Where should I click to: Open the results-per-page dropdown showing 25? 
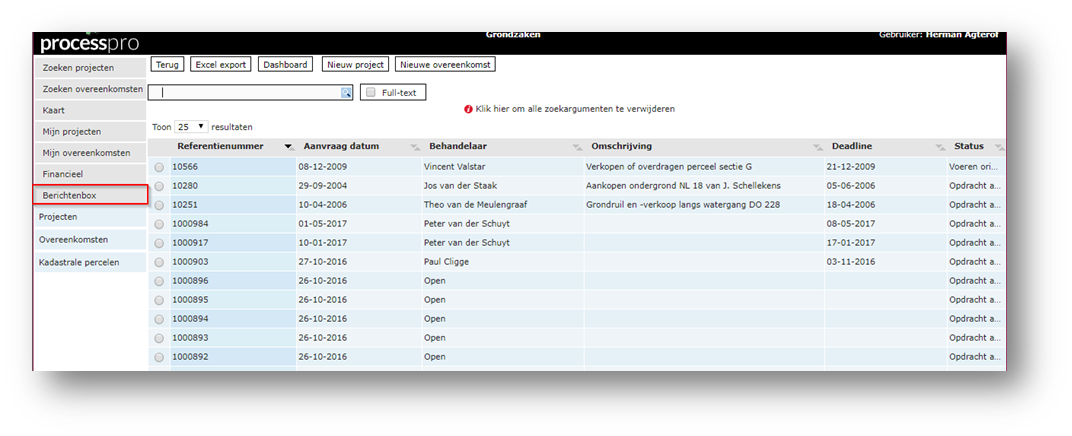pyautogui.click(x=191, y=128)
